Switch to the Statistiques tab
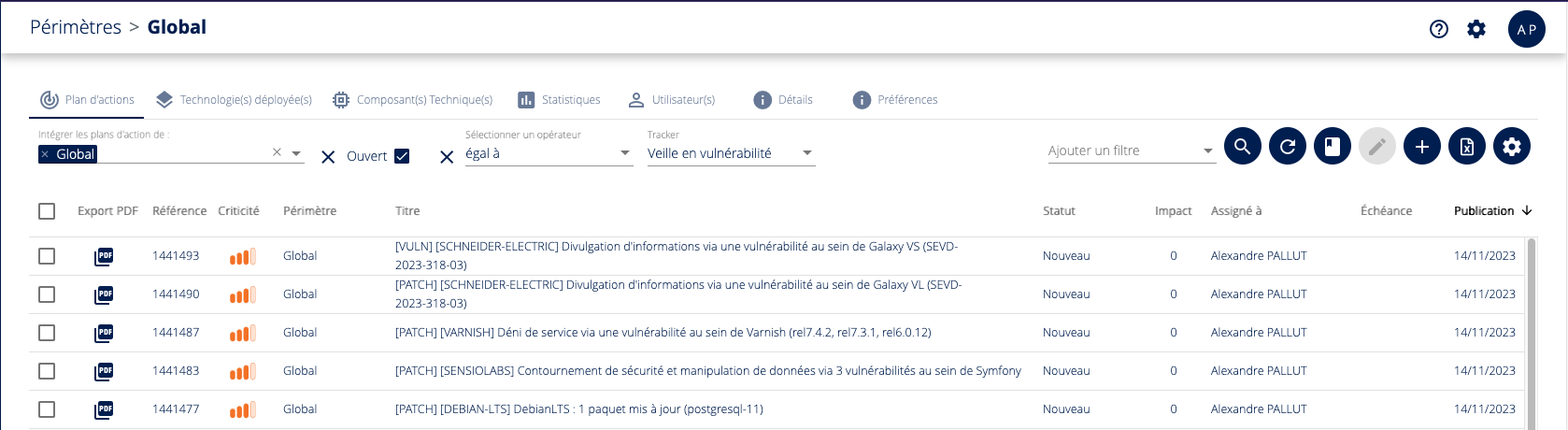Screen dimensions: 1568x430 tap(560, 100)
